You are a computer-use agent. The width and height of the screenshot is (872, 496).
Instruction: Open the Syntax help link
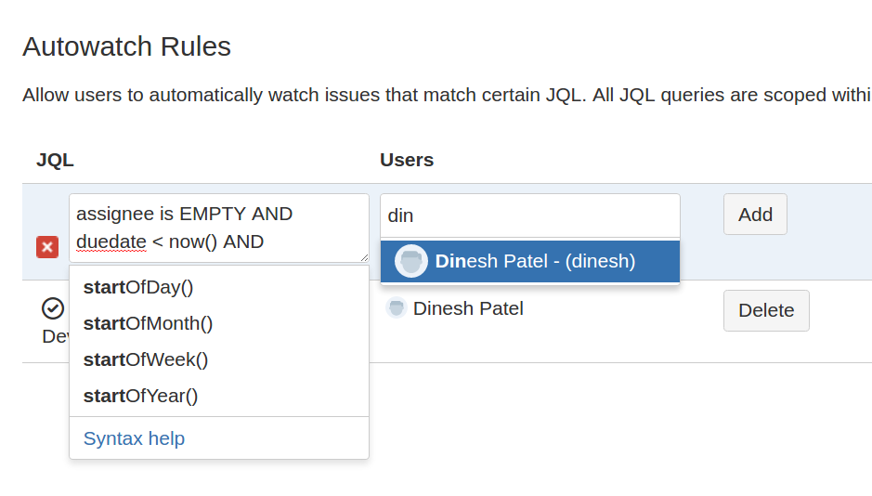pyautogui.click(x=134, y=438)
